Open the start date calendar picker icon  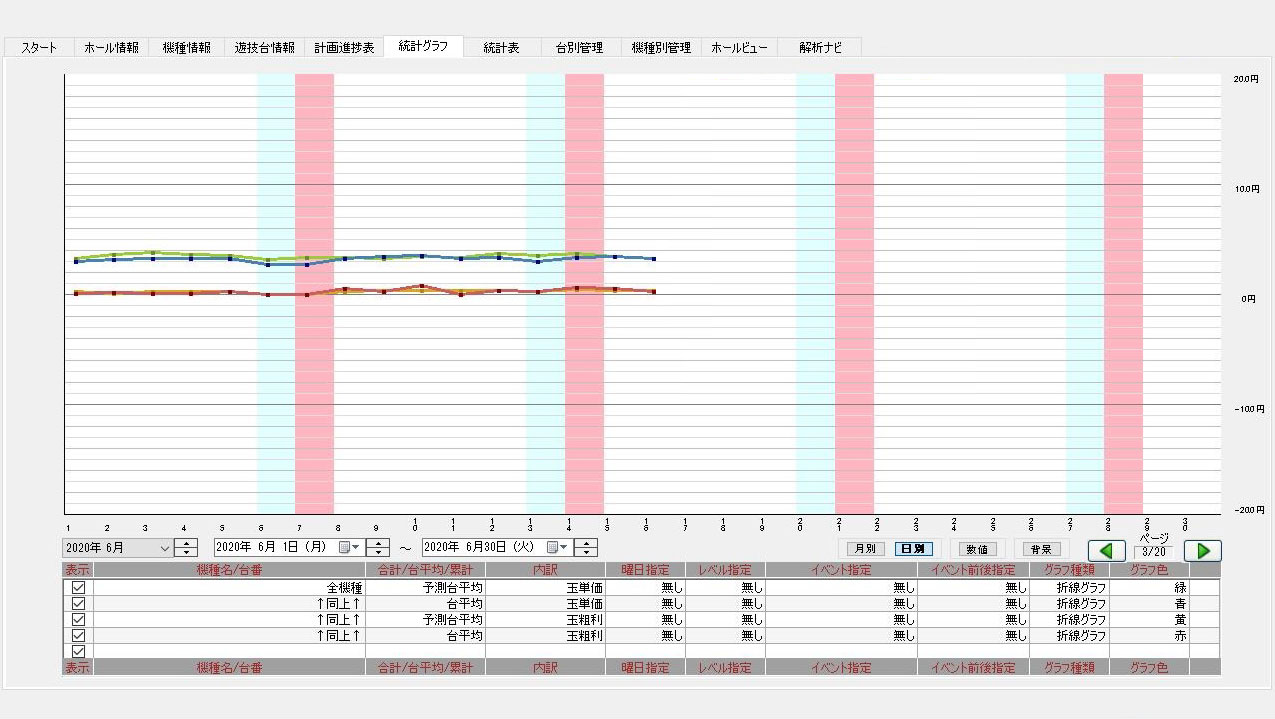tap(348, 548)
